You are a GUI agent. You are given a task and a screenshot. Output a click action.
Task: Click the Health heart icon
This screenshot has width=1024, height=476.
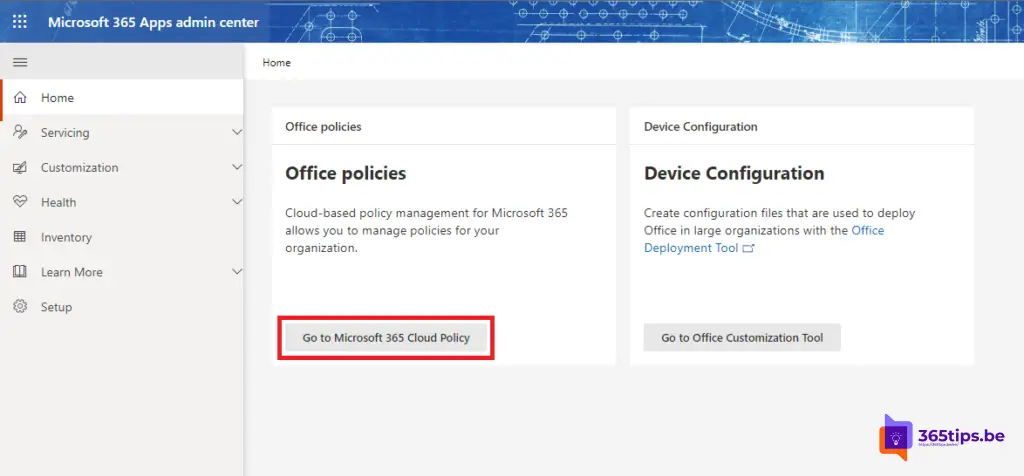tap(20, 202)
